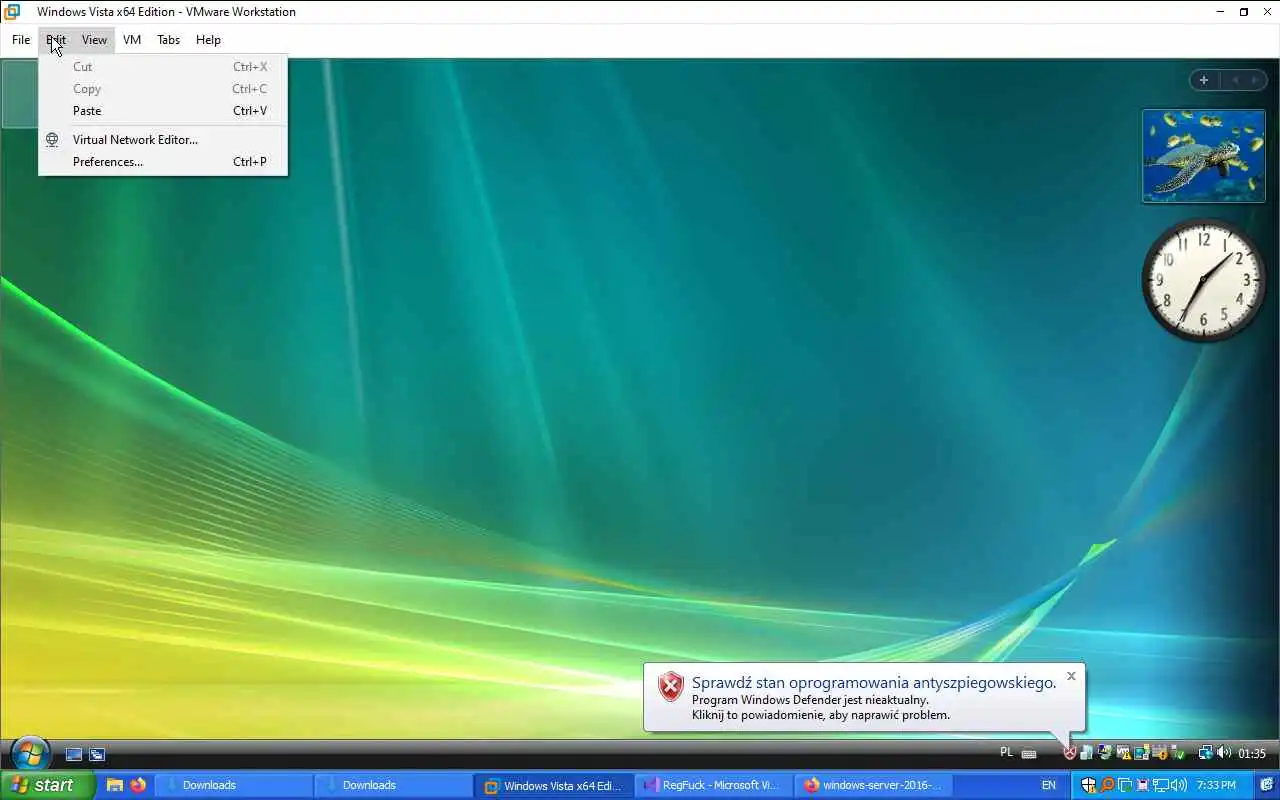Screen dimensions: 1280x800
Task: Open the File menu
Action: 21,40
